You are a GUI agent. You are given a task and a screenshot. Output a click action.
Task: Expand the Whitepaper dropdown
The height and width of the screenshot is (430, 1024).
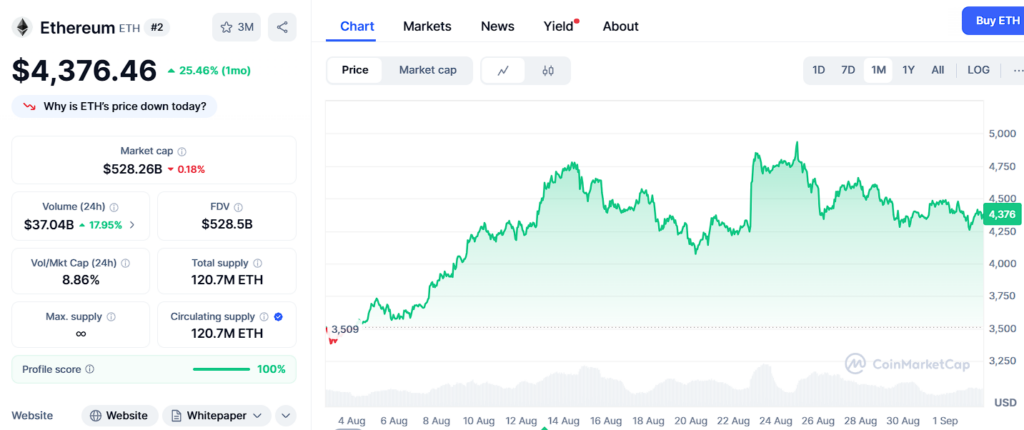click(x=216, y=415)
